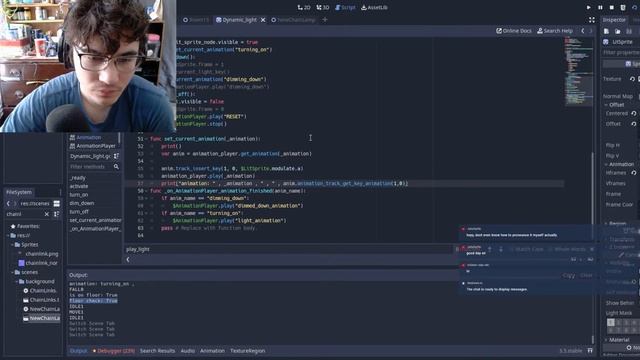Screen dimensions: 640x360
Task: Open the Search Results panel
Action: pyautogui.click(x=157, y=351)
